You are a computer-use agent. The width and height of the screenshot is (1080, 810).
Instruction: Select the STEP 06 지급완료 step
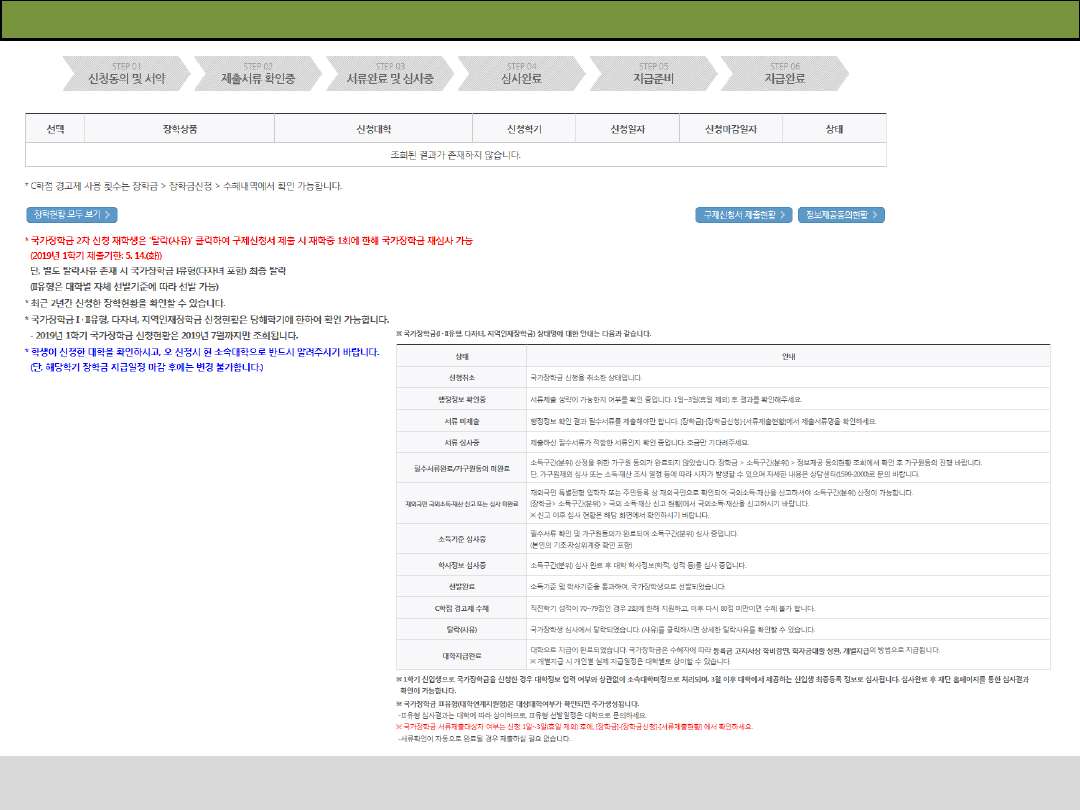point(784,73)
